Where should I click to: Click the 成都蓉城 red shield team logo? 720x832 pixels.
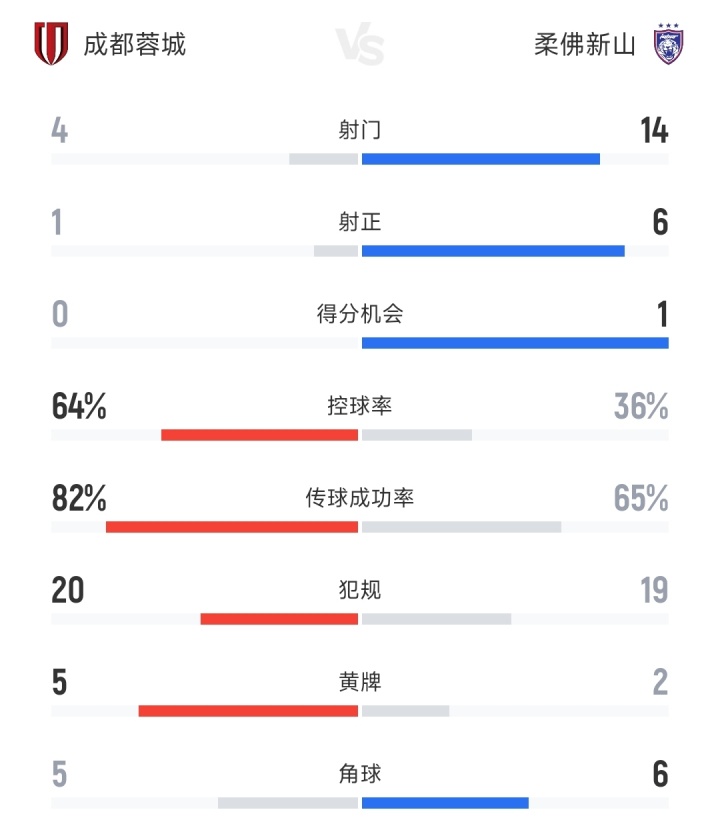(51, 45)
